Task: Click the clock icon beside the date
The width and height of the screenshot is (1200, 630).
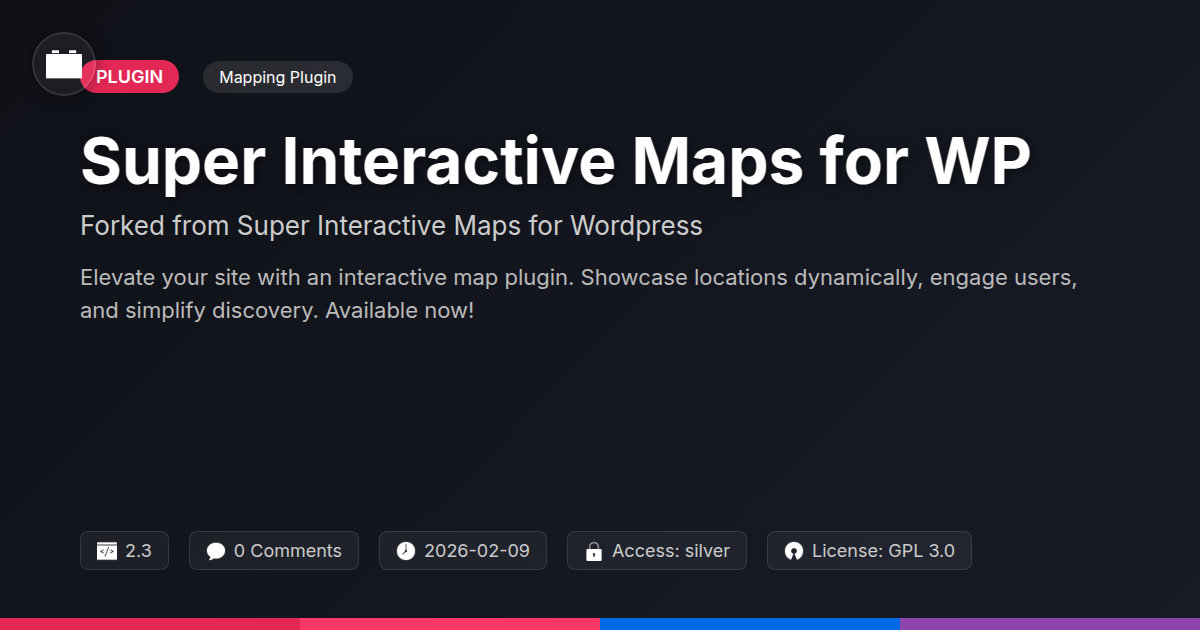Action: pyautogui.click(x=406, y=551)
